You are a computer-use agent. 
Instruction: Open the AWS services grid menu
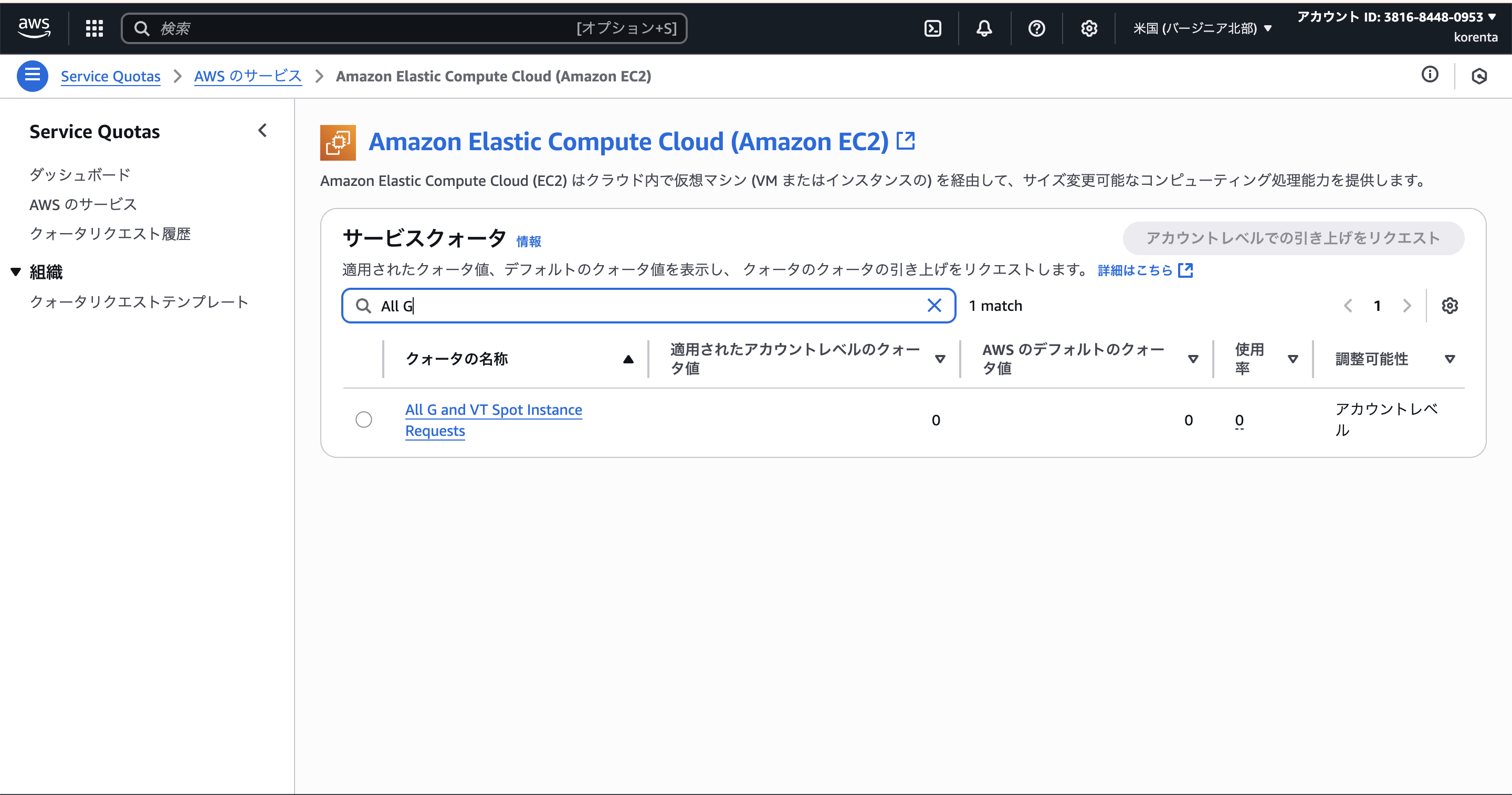(x=94, y=28)
